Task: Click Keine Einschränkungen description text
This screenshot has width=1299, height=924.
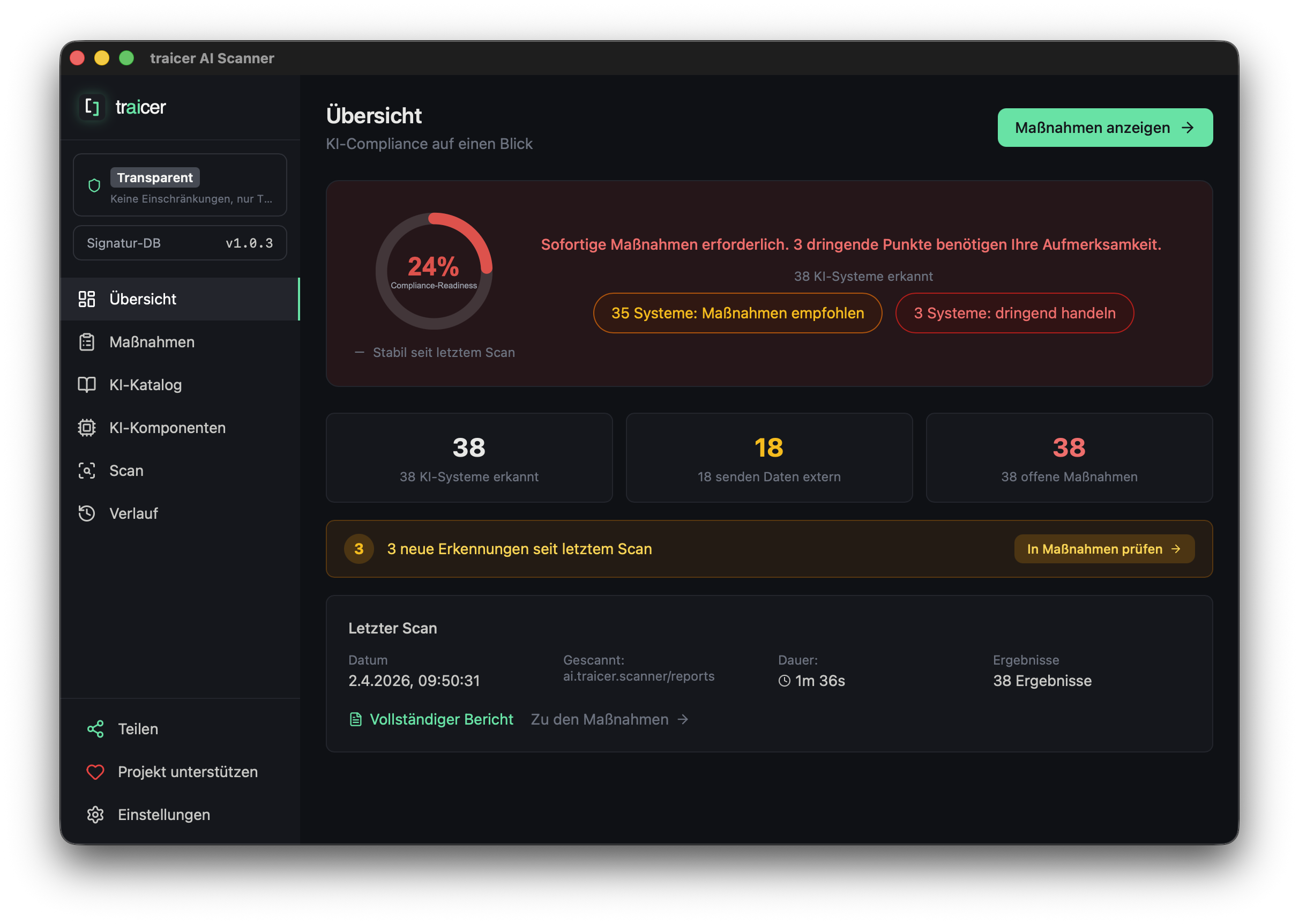Action: [x=191, y=198]
